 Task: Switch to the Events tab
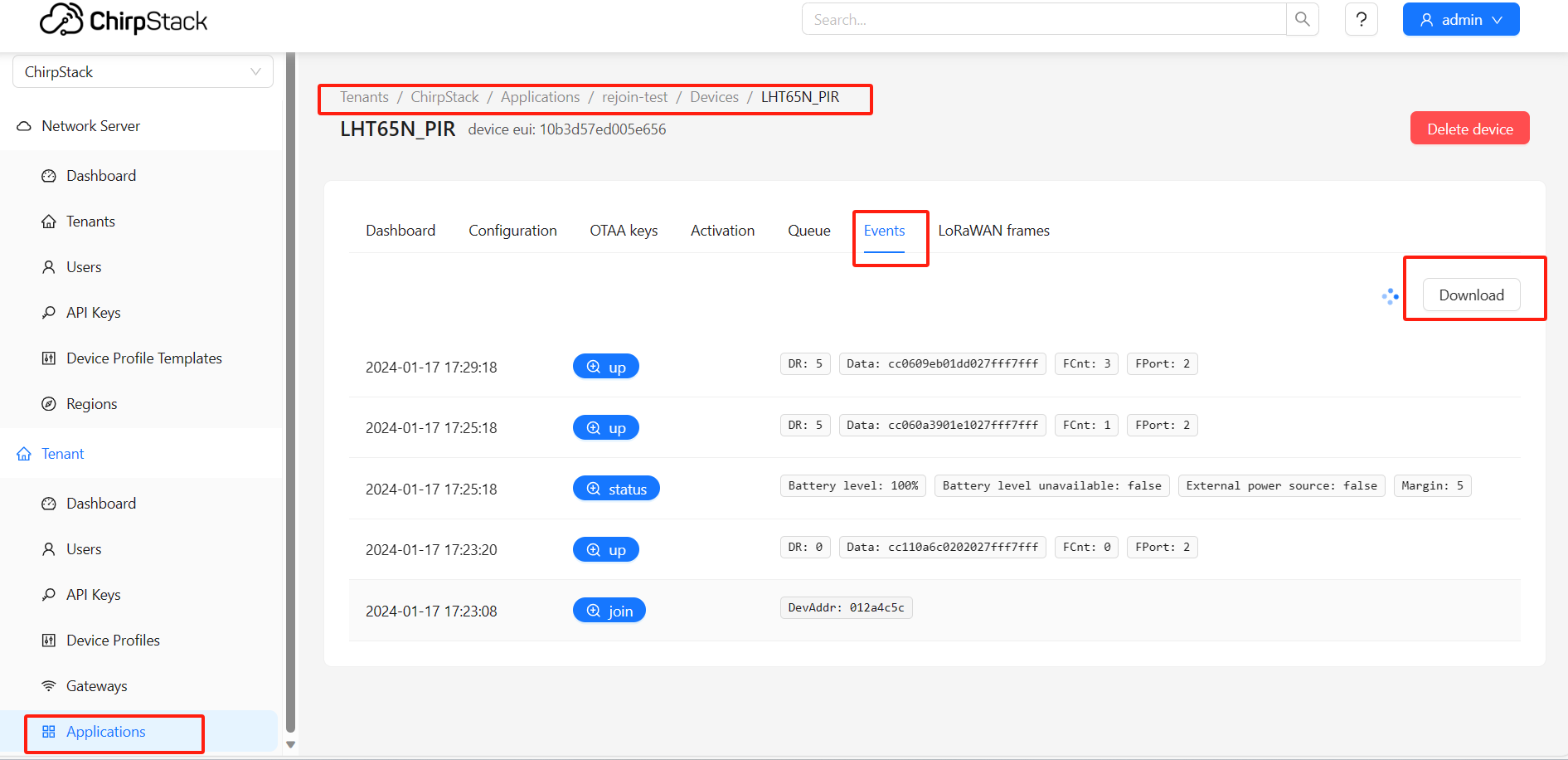tap(884, 231)
